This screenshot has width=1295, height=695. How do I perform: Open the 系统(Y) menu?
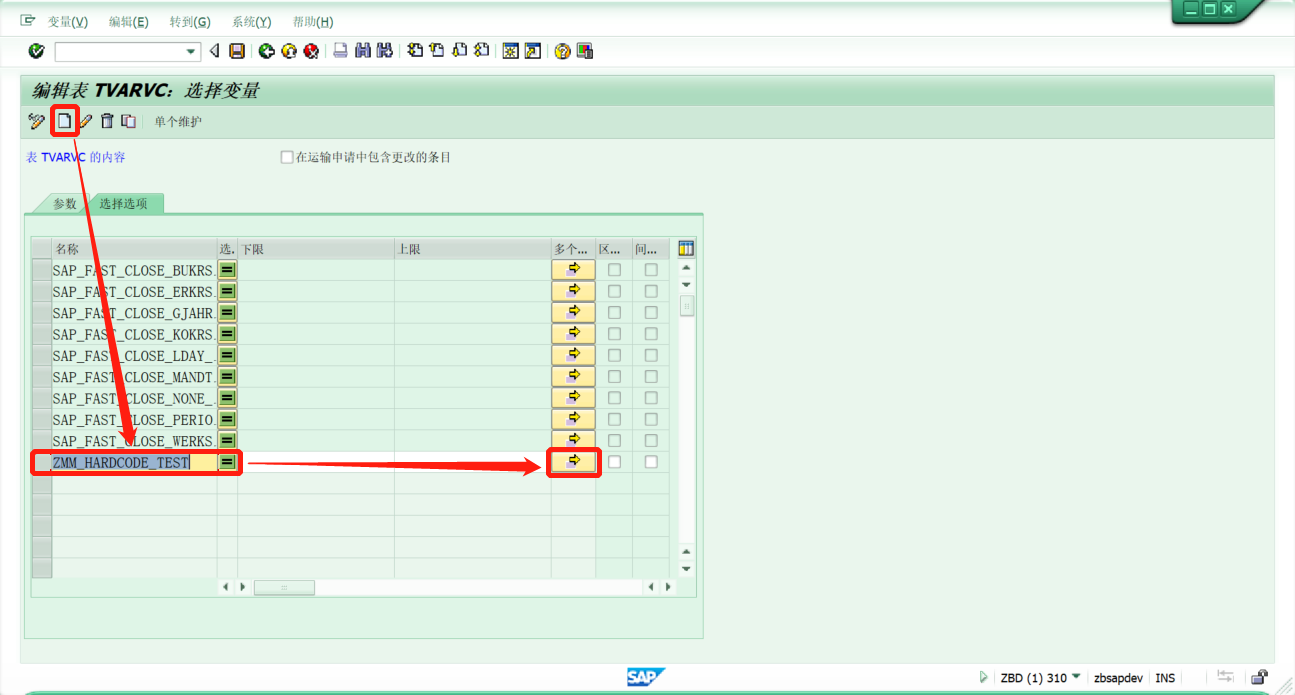(x=250, y=21)
